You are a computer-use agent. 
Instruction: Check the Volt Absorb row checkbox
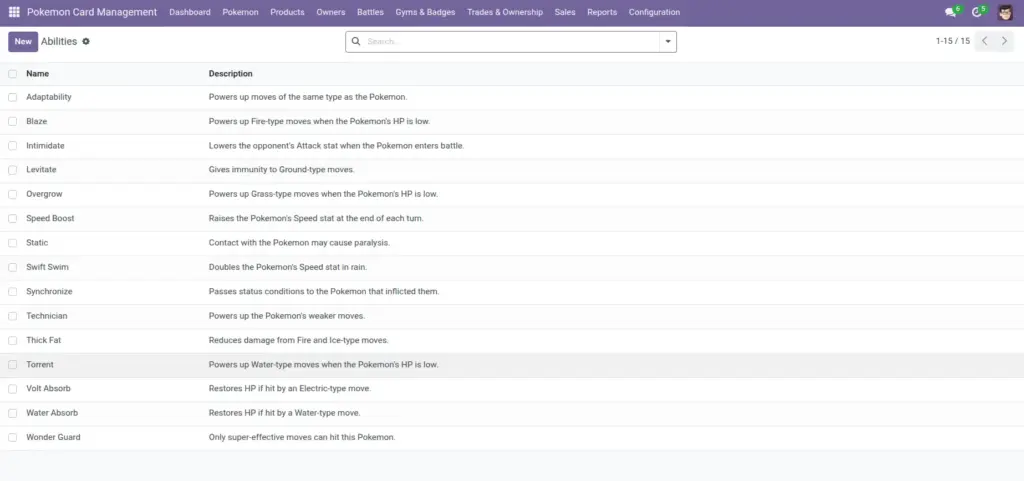[x=12, y=389]
